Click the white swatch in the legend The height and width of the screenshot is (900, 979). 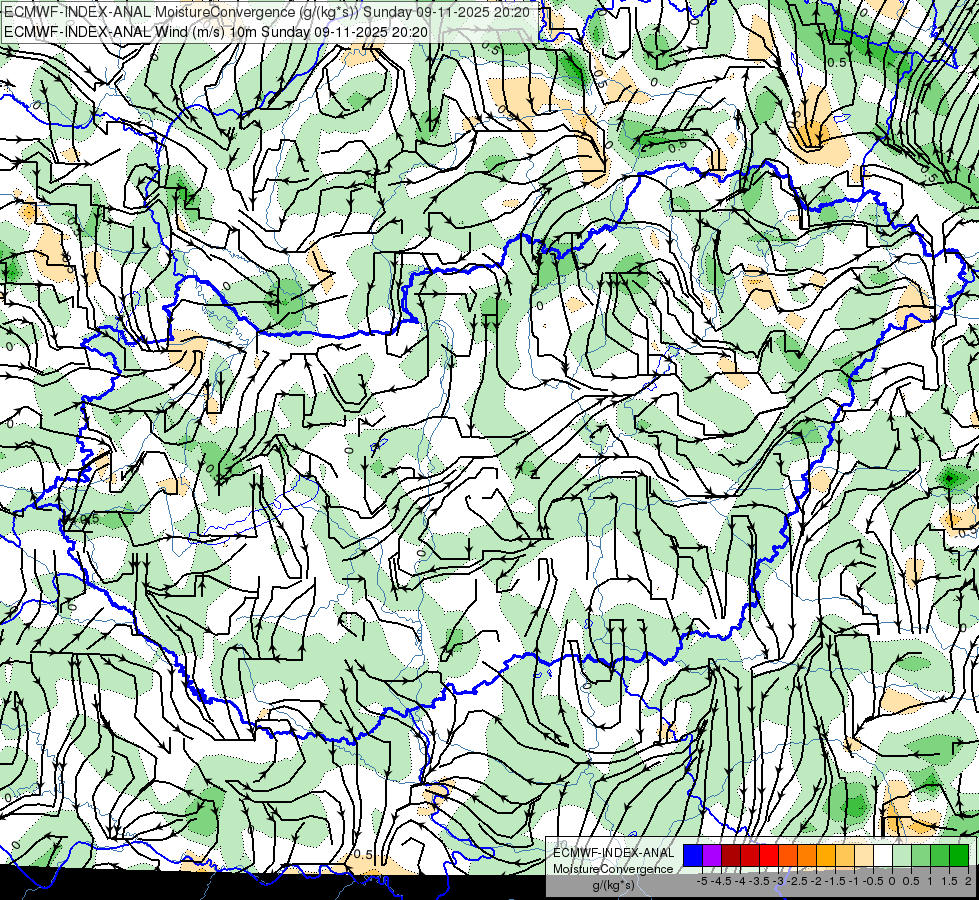click(883, 855)
